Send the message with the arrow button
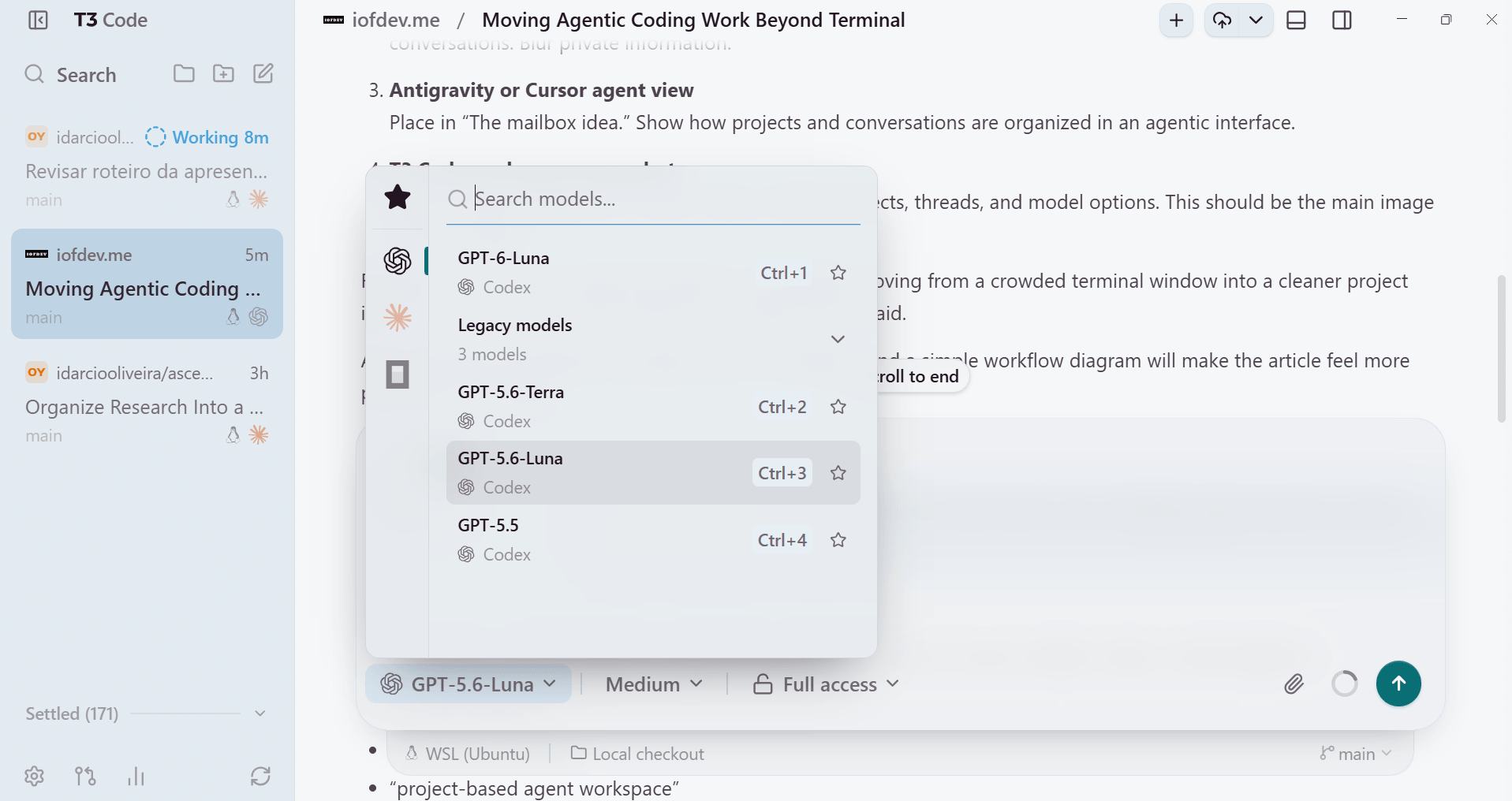Screen dimensions: 1512x801 pyautogui.click(x=1398, y=684)
